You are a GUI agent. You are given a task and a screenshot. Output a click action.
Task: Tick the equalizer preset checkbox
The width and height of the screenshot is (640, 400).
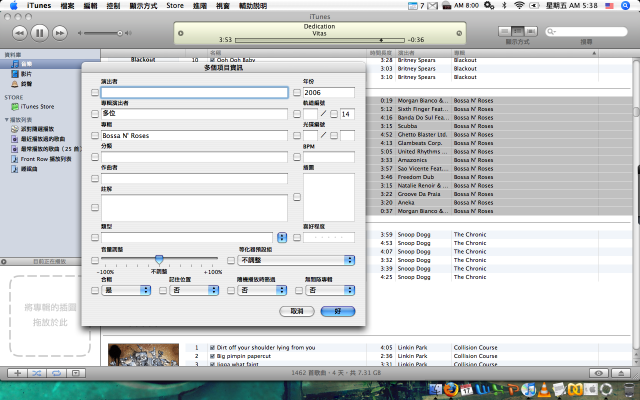[231, 260]
